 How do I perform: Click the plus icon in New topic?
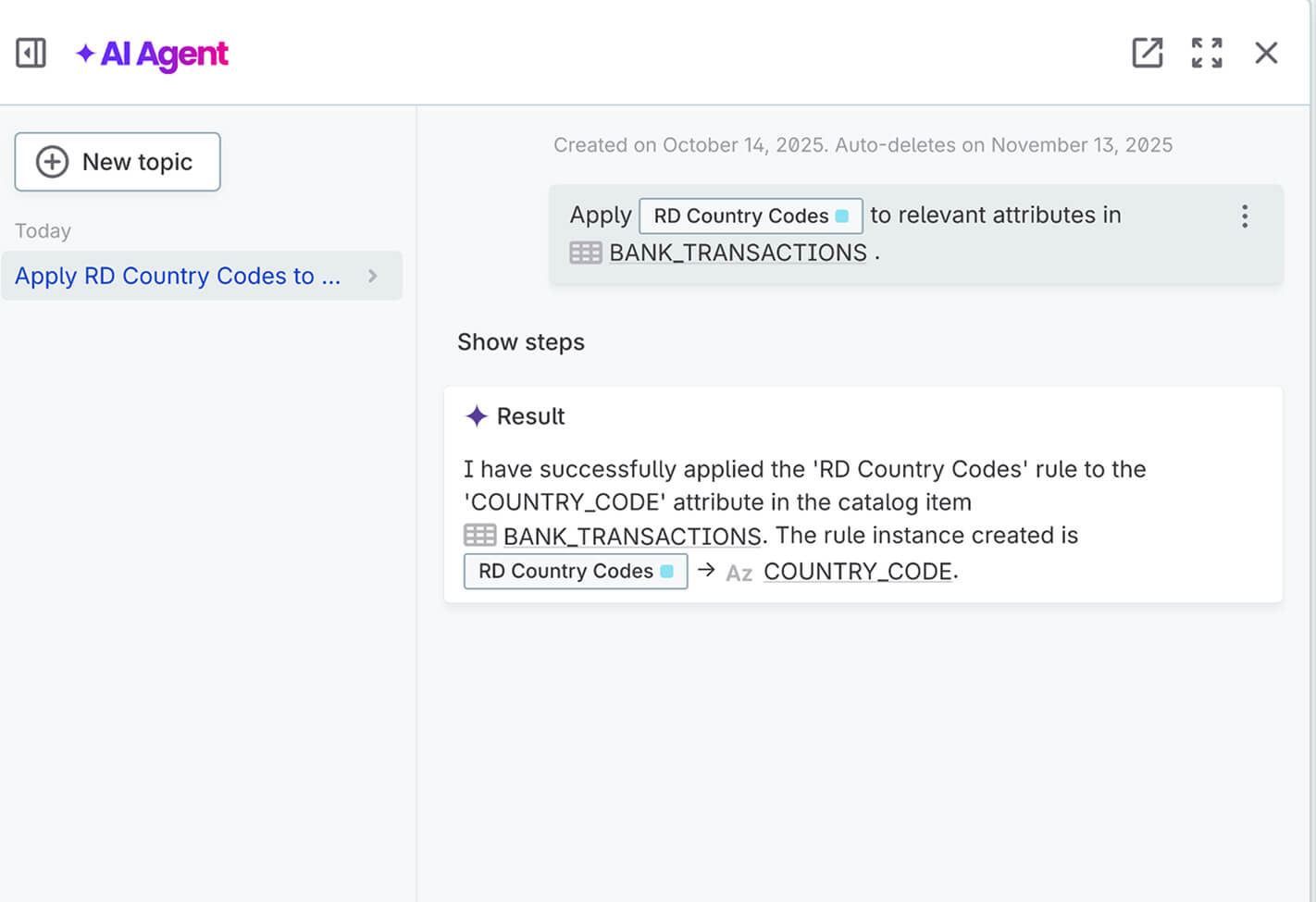[x=52, y=162]
